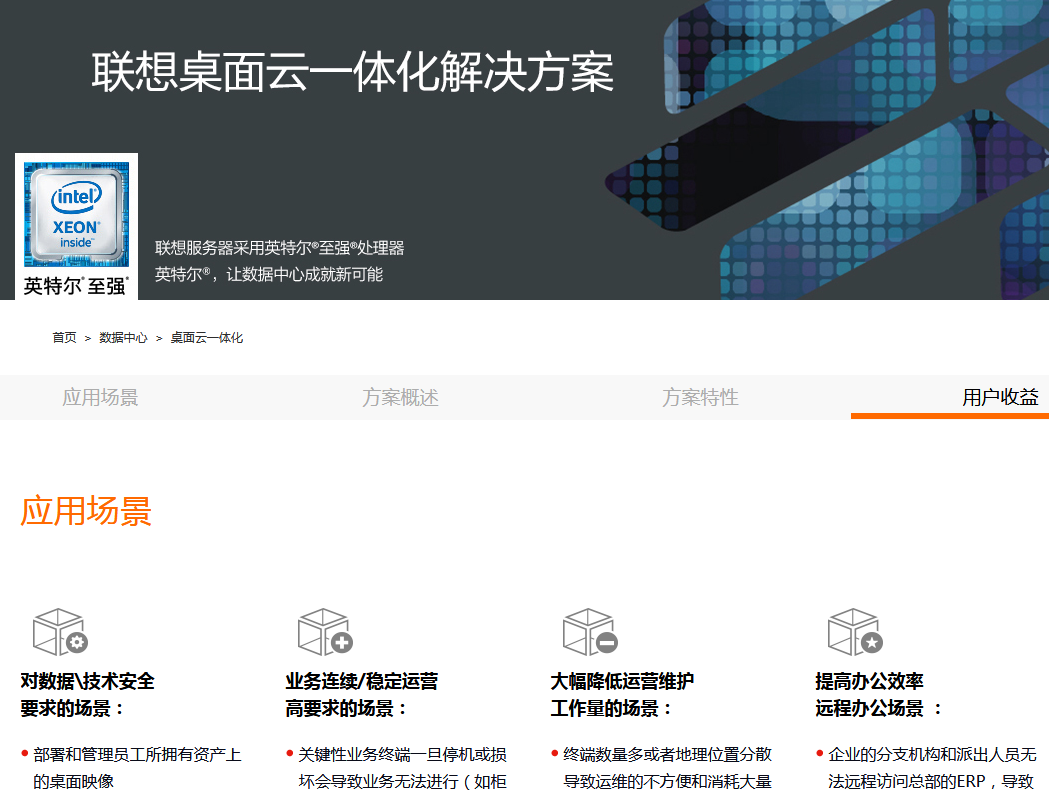The image size is (1049, 799).
Task: Click bullet 企业的分支机构和派出人员无
Action: 932,755
